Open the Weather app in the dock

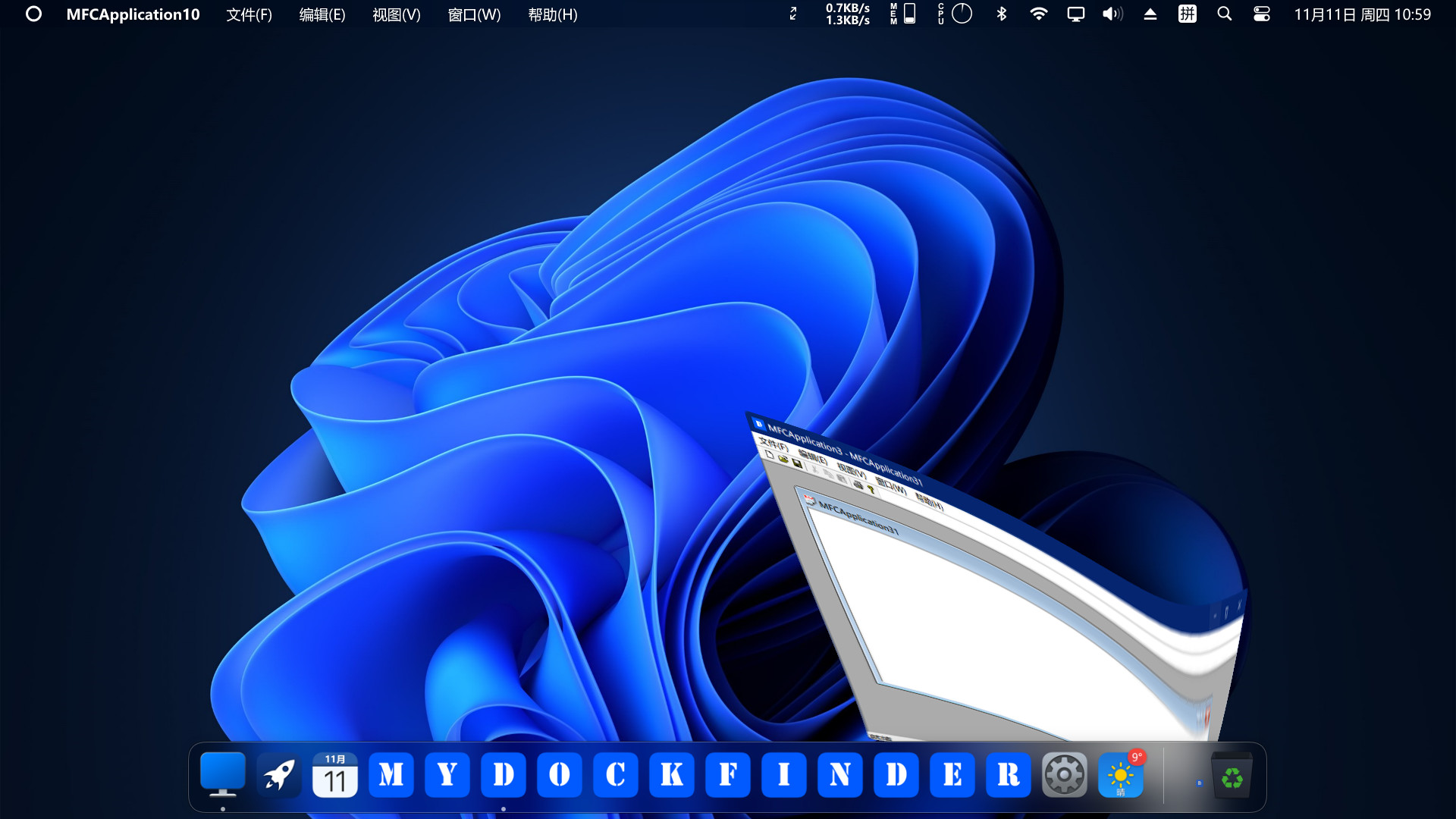1122,775
